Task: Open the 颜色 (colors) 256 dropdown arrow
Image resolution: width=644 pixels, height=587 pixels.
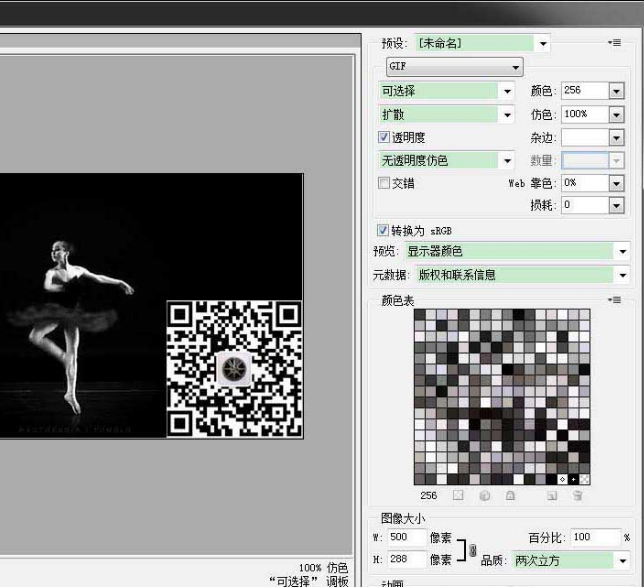Action: pos(616,91)
